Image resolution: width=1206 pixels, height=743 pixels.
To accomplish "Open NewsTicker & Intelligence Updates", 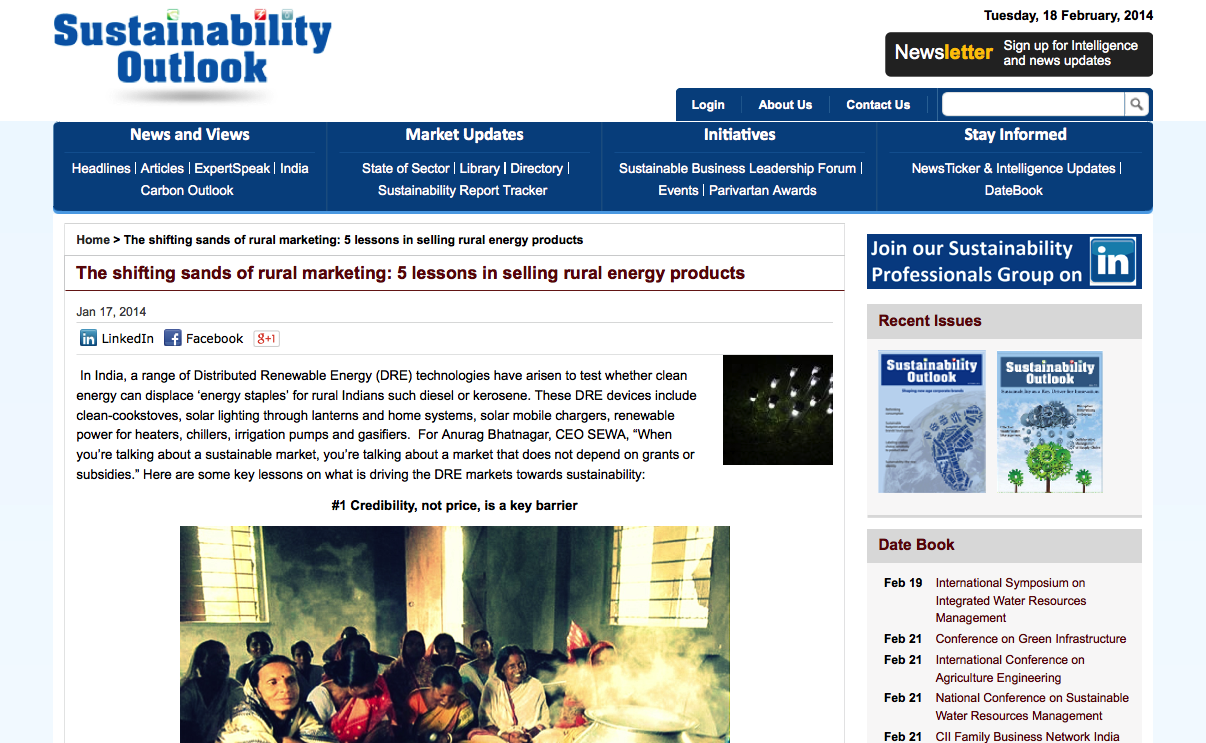I will (x=1013, y=168).
